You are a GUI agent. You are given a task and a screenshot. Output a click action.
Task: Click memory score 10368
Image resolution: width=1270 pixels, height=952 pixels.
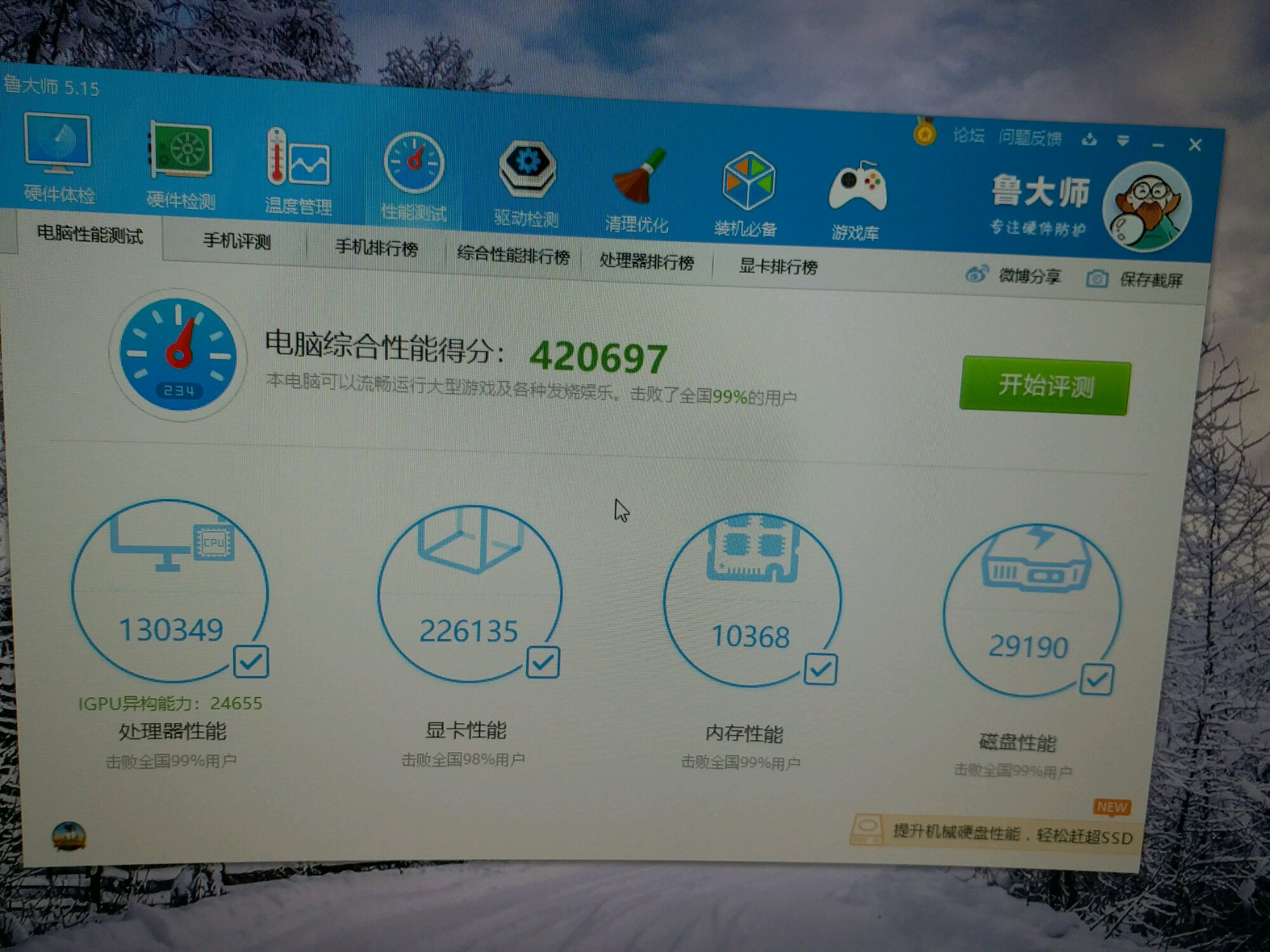[750, 637]
